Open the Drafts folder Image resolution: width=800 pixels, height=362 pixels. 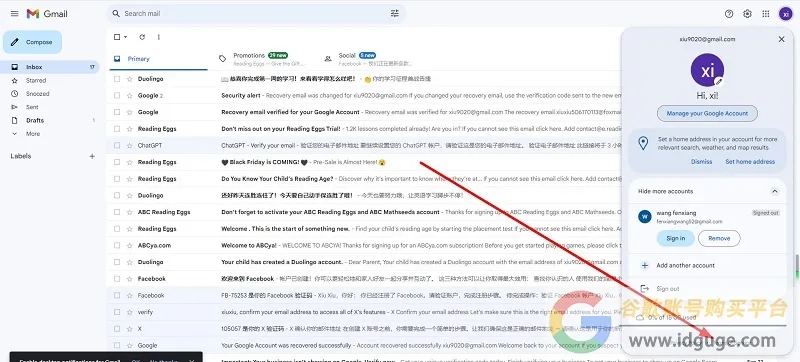point(49,120)
